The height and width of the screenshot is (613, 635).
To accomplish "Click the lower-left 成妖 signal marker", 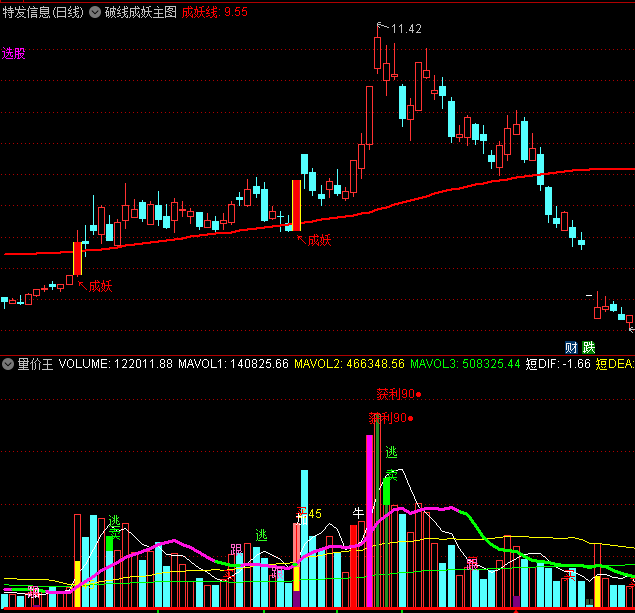I will [x=100, y=286].
